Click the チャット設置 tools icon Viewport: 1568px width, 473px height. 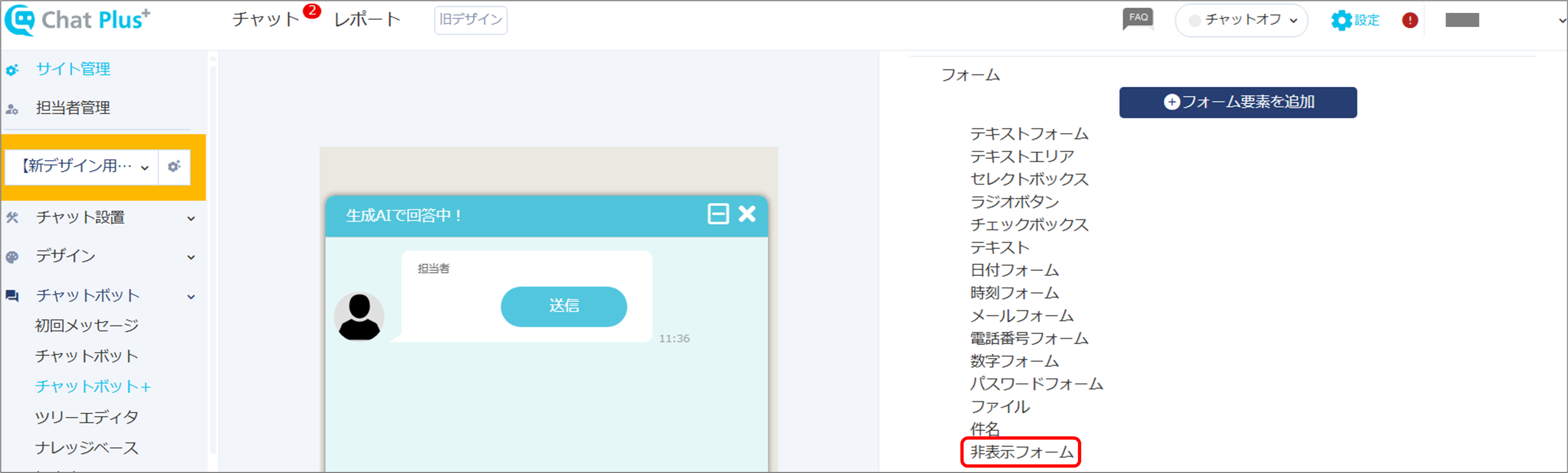pos(11,218)
